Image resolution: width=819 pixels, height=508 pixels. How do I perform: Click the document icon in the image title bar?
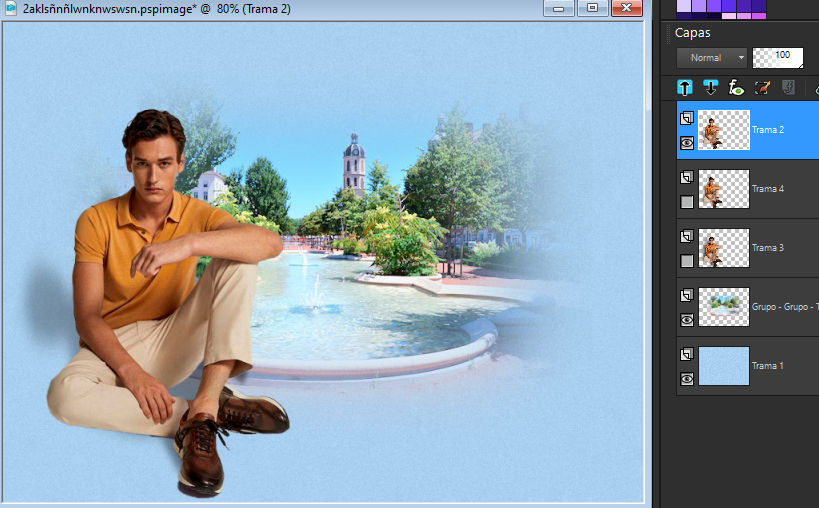click(10, 7)
